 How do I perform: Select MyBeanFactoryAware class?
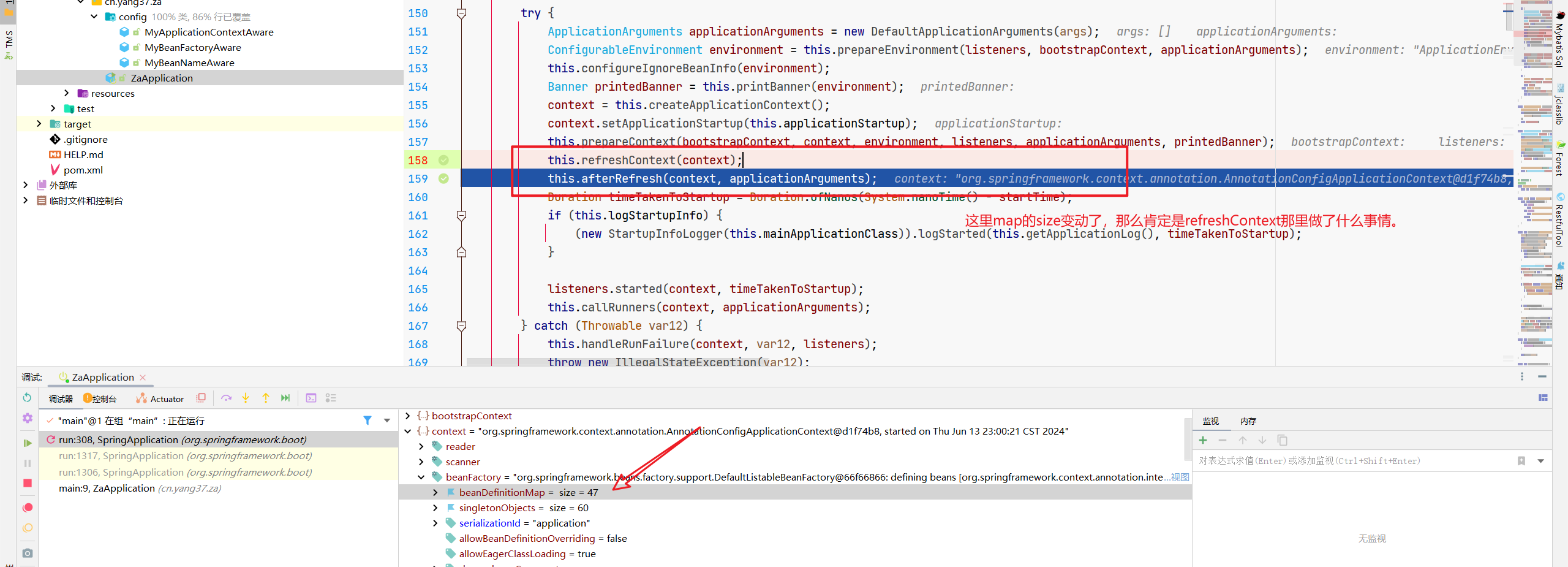192,47
